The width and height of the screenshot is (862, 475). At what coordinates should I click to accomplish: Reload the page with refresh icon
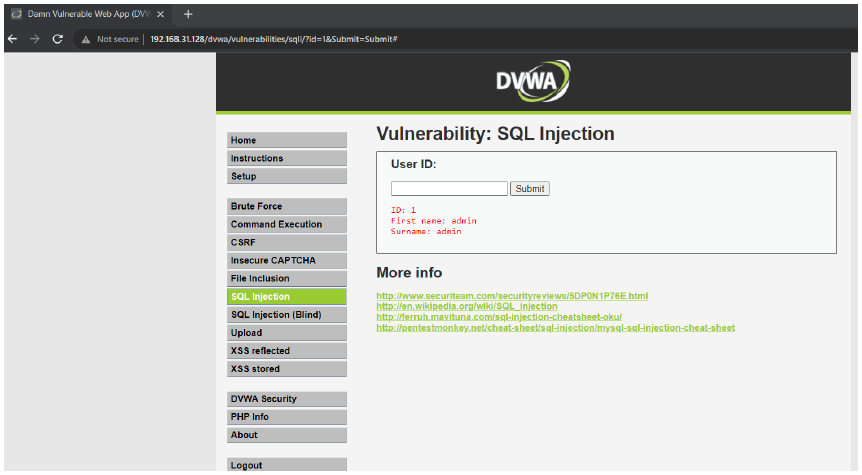pyautogui.click(x=57, y=39)
